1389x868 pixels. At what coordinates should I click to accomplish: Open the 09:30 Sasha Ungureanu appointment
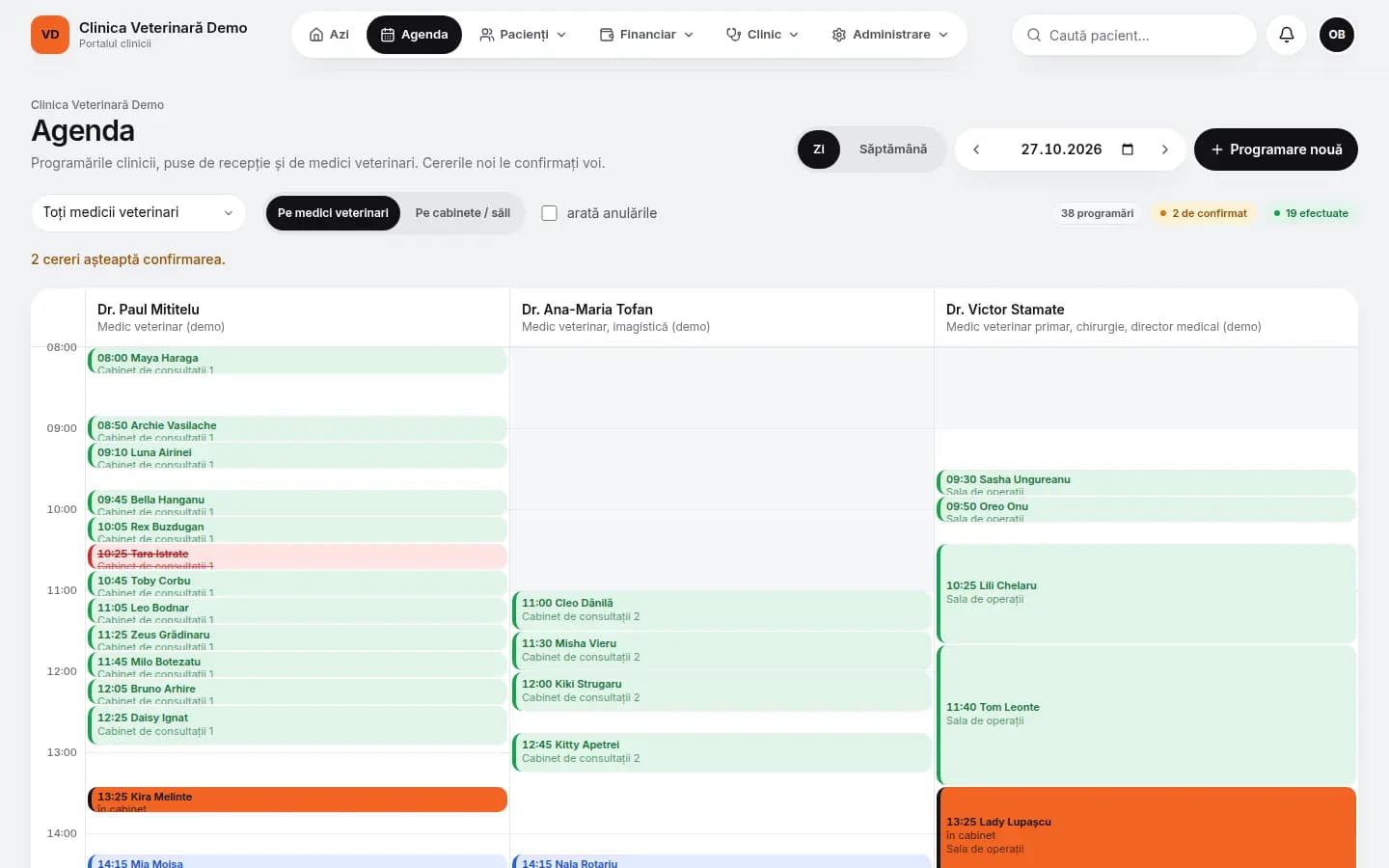coord(1146,482)
